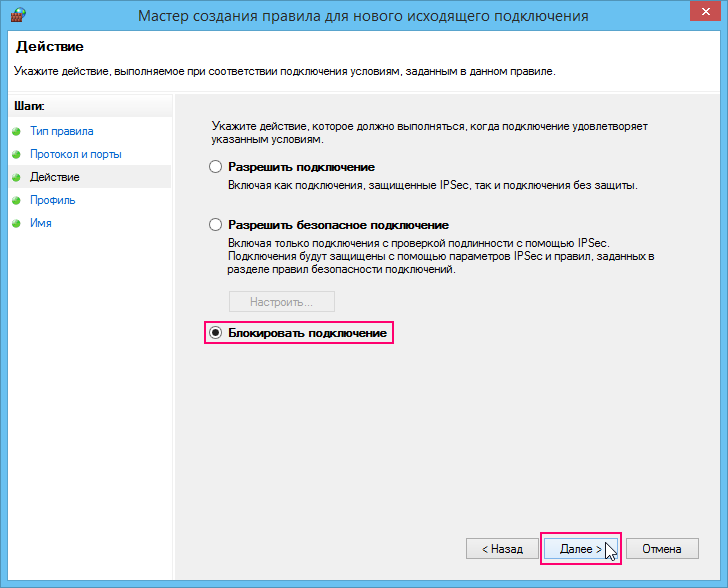Close the rule wizard window
The image size is (728, 588).
(705, 12)
